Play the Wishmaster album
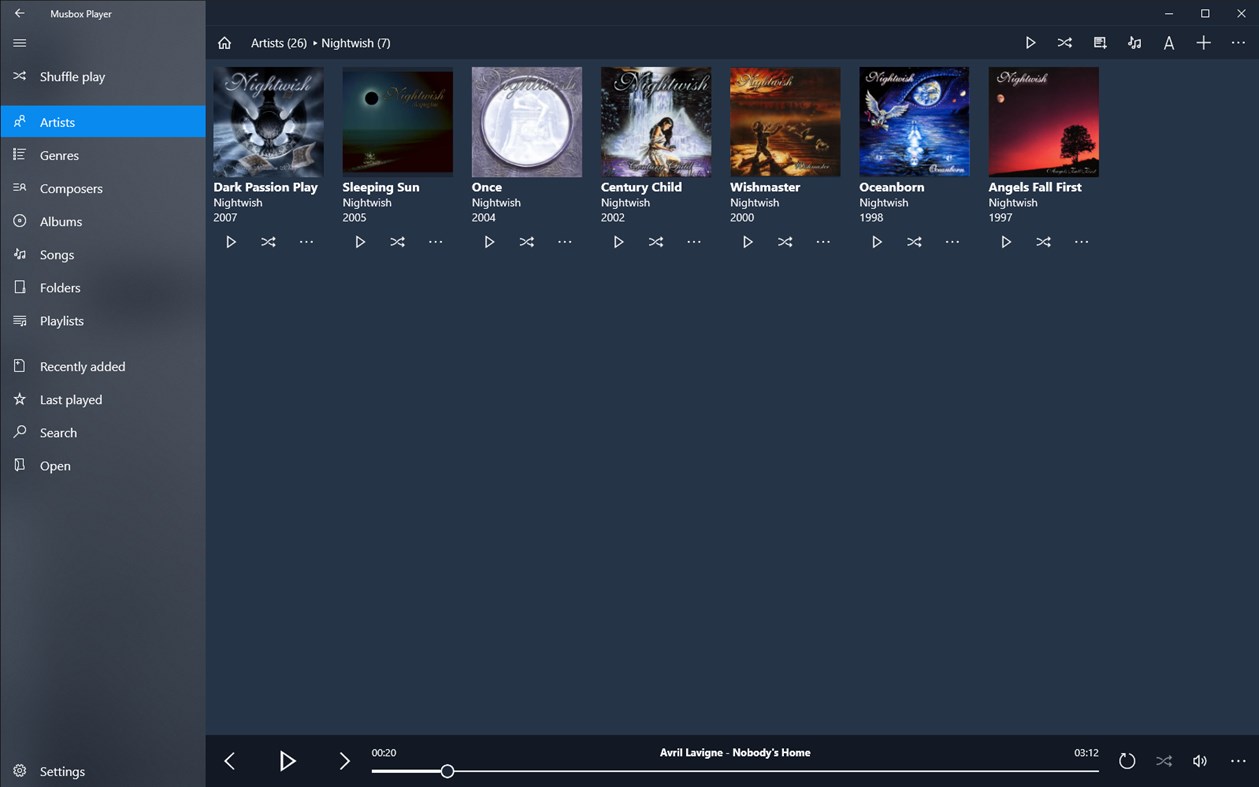 tap(747, 241)
